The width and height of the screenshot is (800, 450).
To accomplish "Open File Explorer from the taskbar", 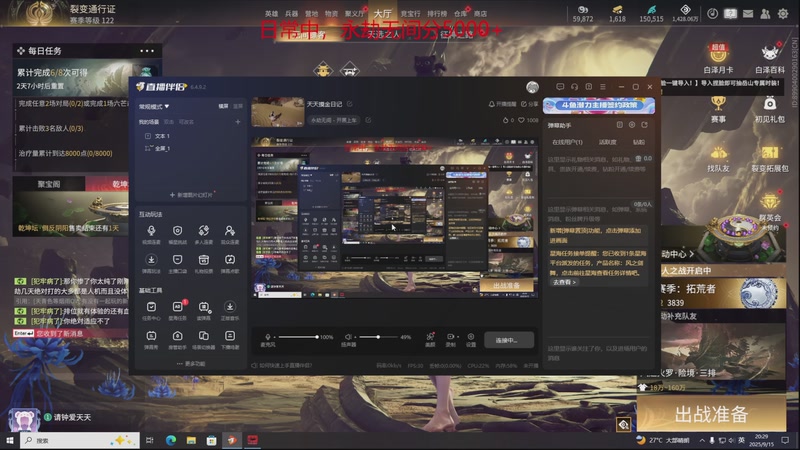I will coord(191,440).
